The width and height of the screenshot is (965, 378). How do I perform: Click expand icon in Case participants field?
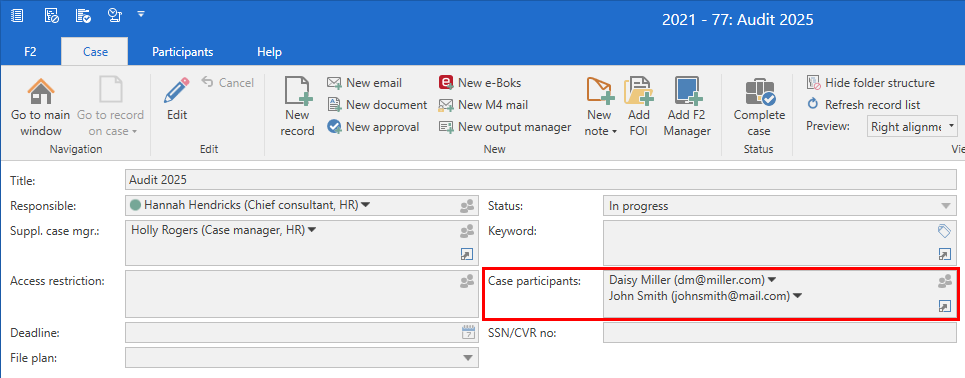944,306
